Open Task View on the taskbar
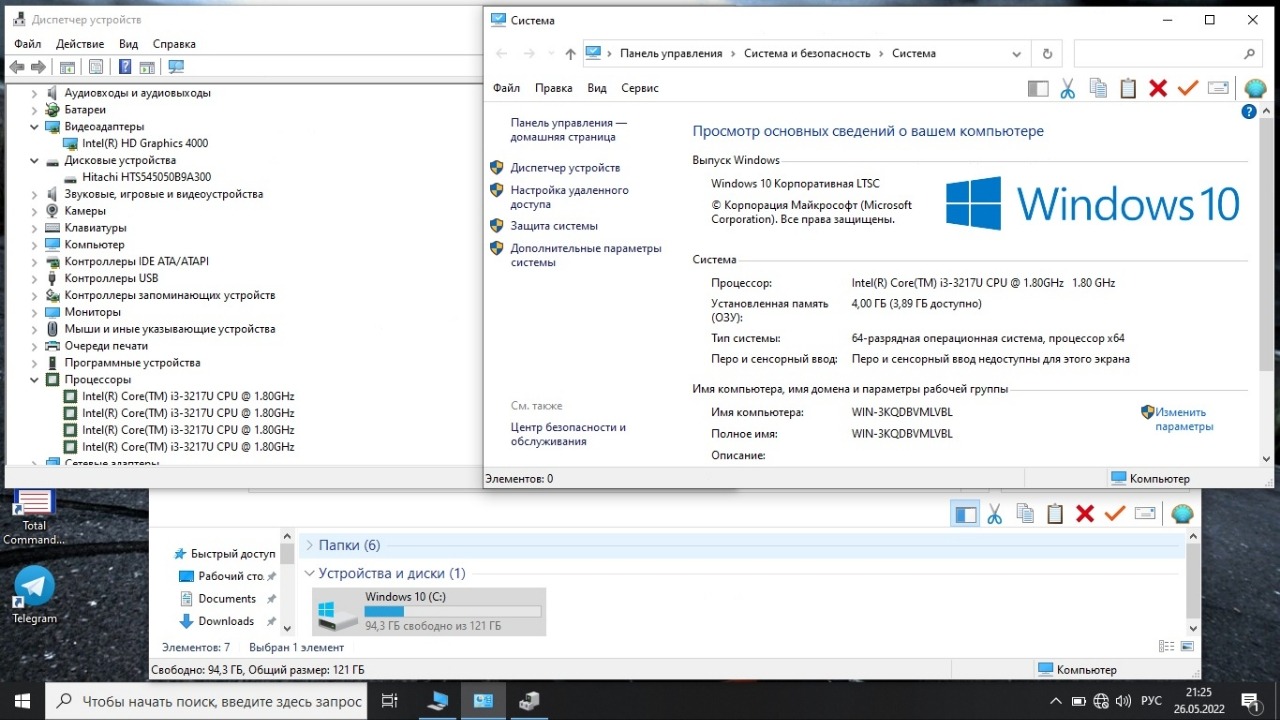 pyautogui.click(x=390, y=701)
